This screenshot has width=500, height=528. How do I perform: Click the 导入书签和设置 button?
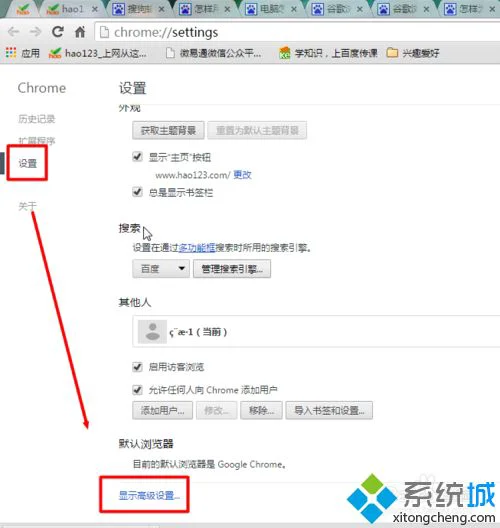pos(329,410)
